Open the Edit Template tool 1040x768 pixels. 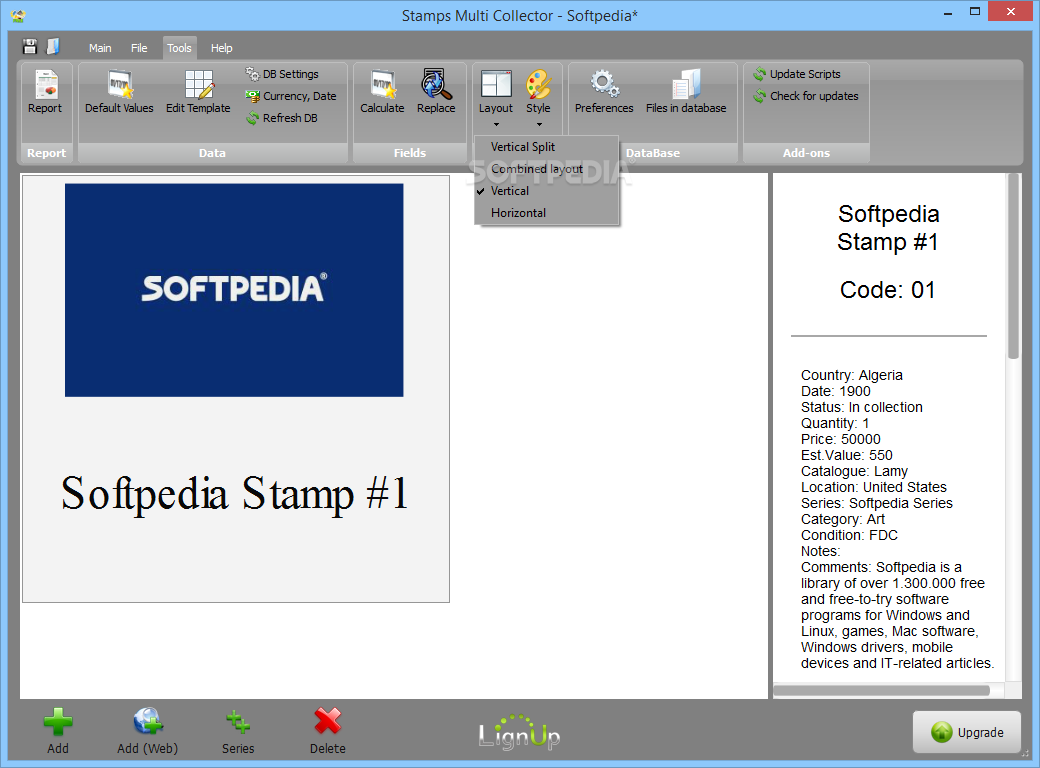(x=198, y=92)
